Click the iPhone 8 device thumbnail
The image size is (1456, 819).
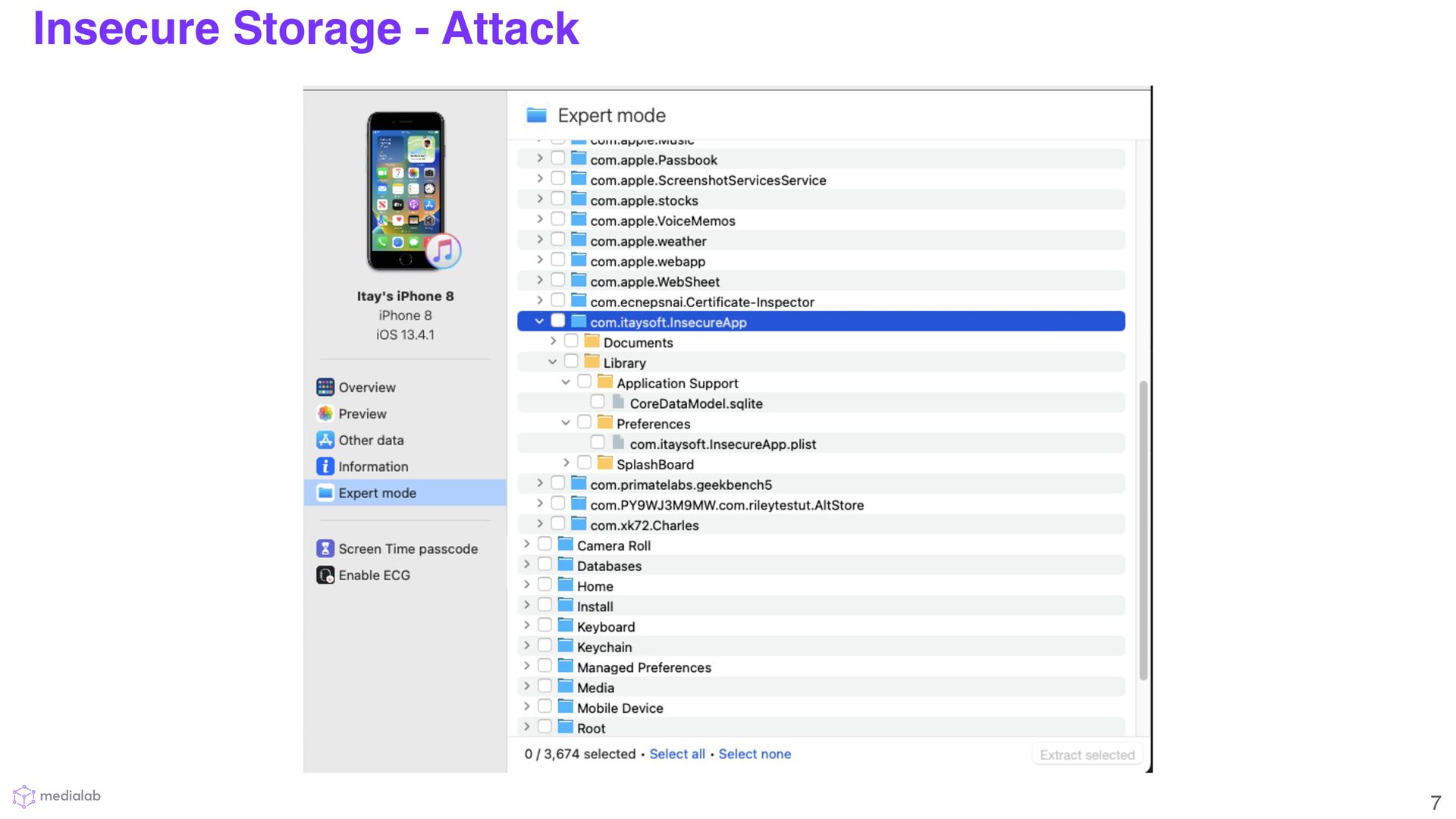click(406, 191)
